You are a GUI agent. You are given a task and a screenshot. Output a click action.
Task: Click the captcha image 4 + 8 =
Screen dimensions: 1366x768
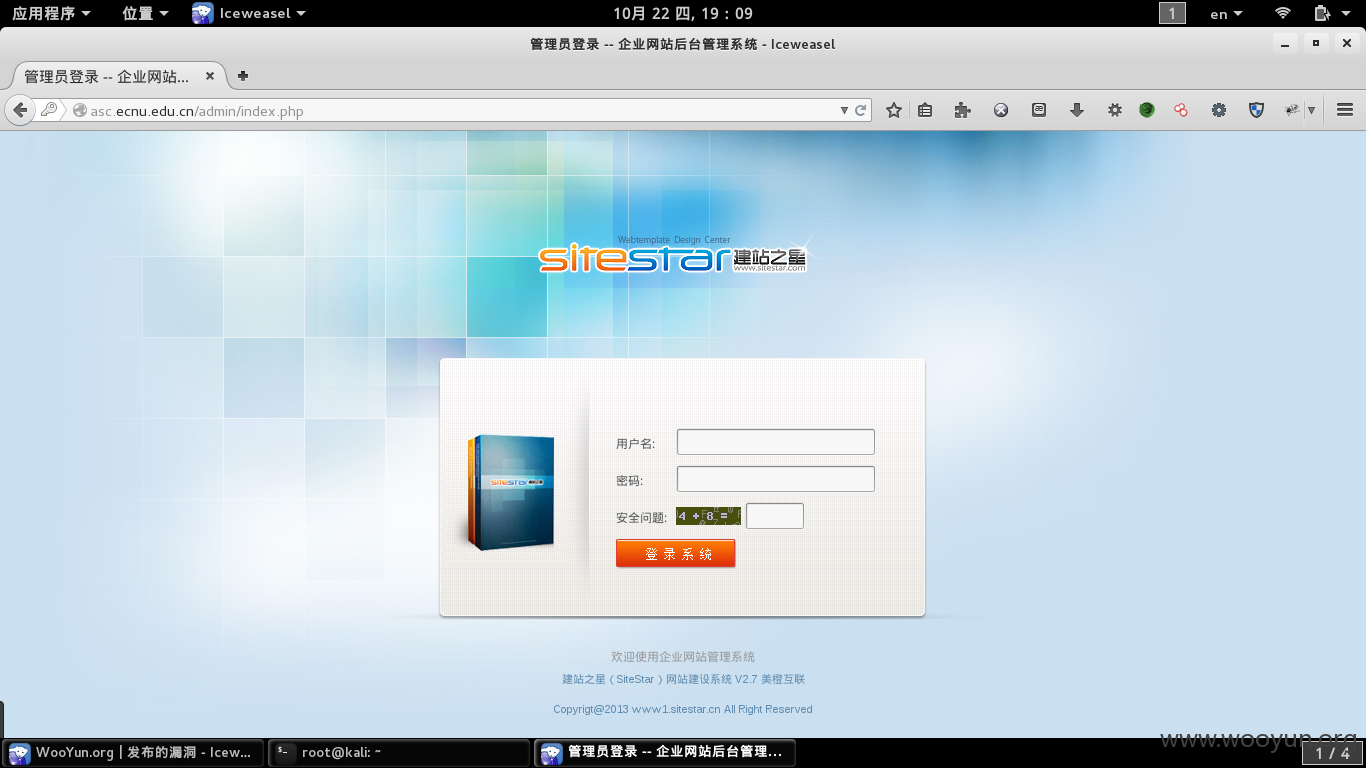[708, 516]
